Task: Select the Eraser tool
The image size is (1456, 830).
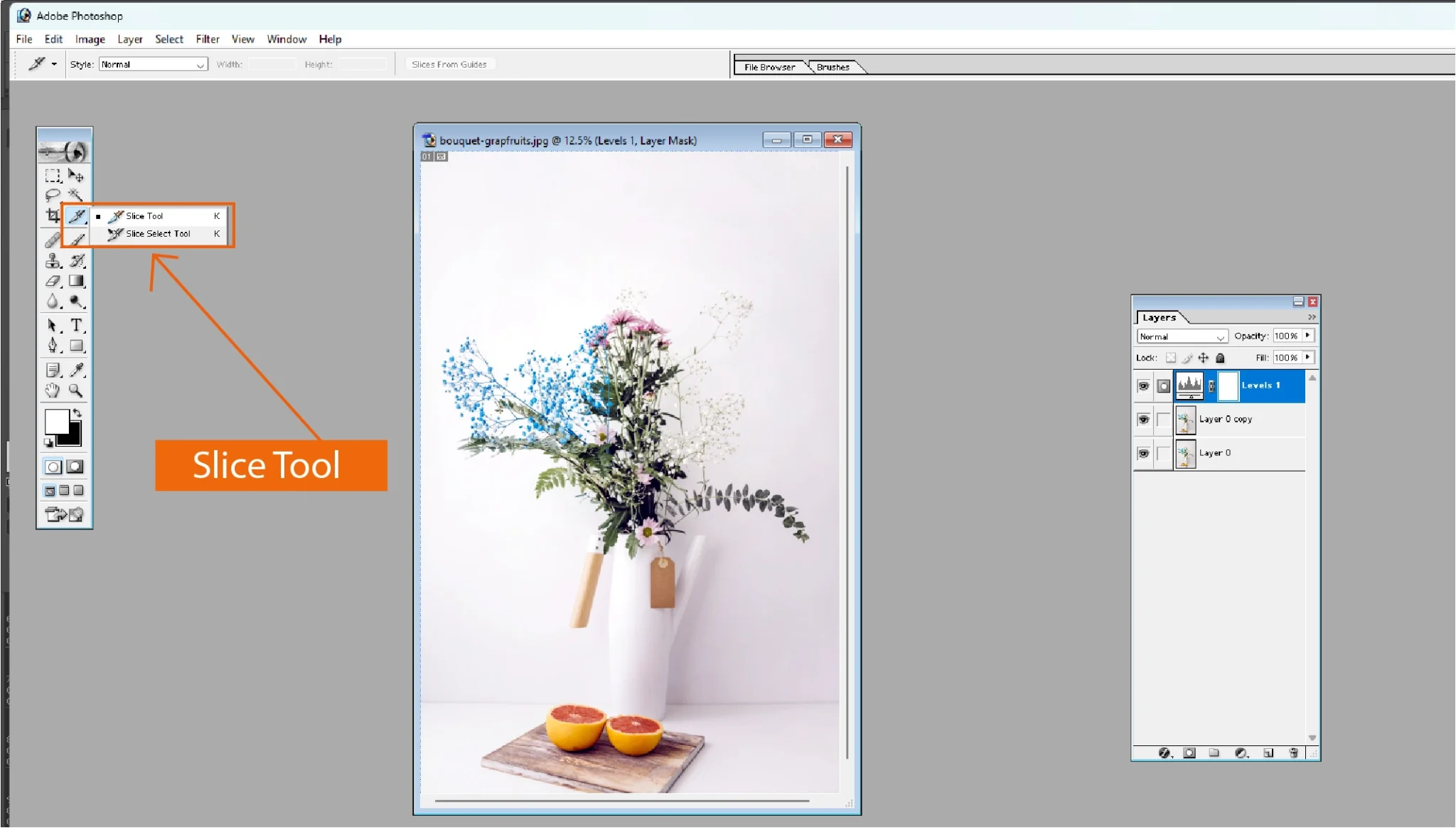Action: [53, 281]
